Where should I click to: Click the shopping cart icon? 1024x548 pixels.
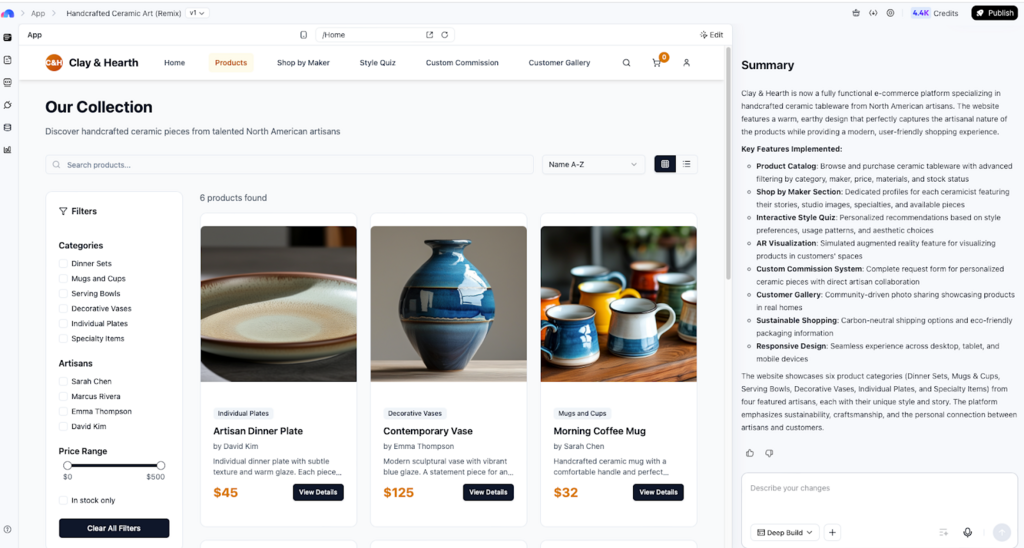[x=657, y=63]
